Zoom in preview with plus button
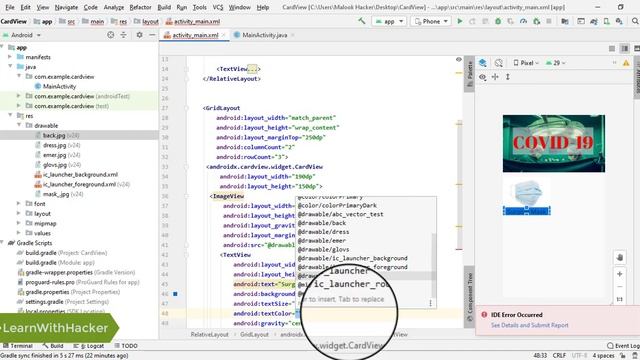 click(x=620, y=274)
